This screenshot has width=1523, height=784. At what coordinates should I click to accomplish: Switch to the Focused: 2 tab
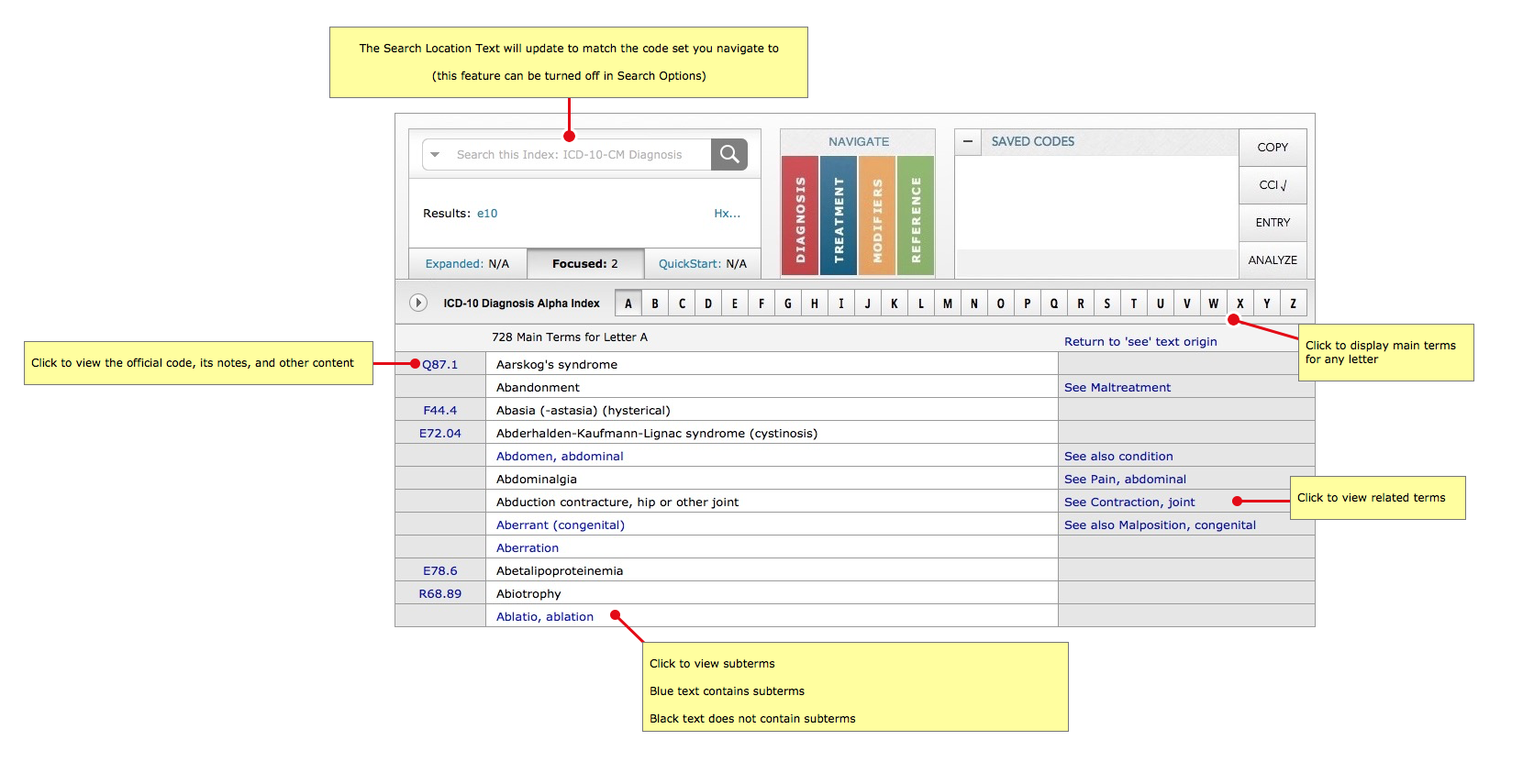pyautogui.click(x=585, y=264)
